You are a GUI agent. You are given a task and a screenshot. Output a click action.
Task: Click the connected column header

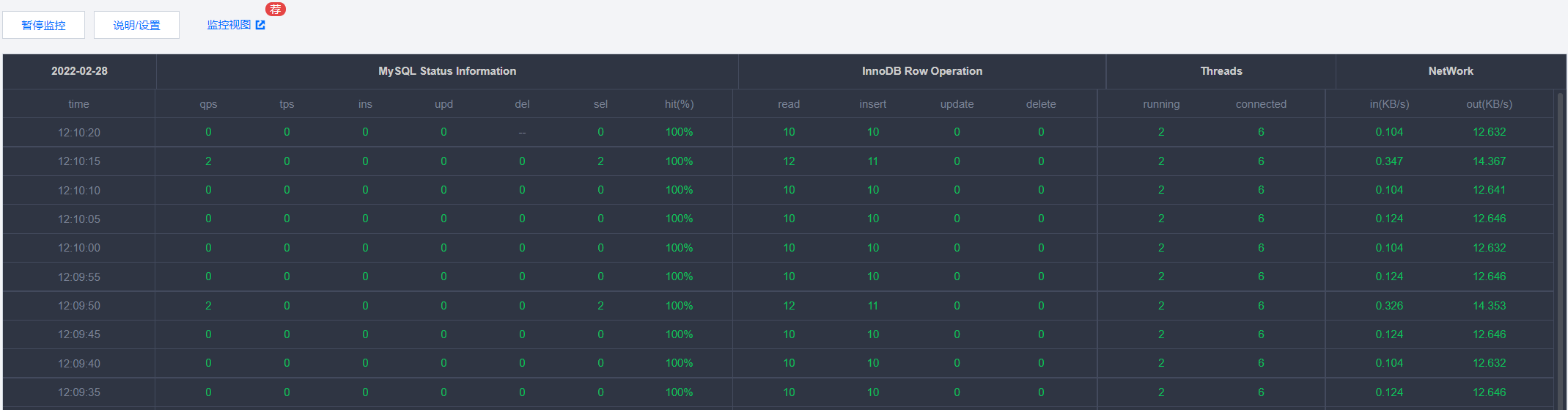1261,104
